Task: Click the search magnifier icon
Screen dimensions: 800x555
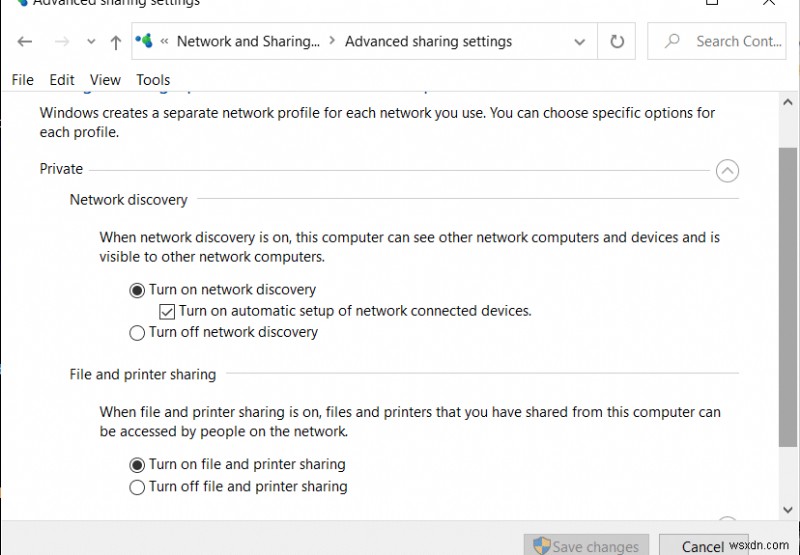Action: point(672,41)
